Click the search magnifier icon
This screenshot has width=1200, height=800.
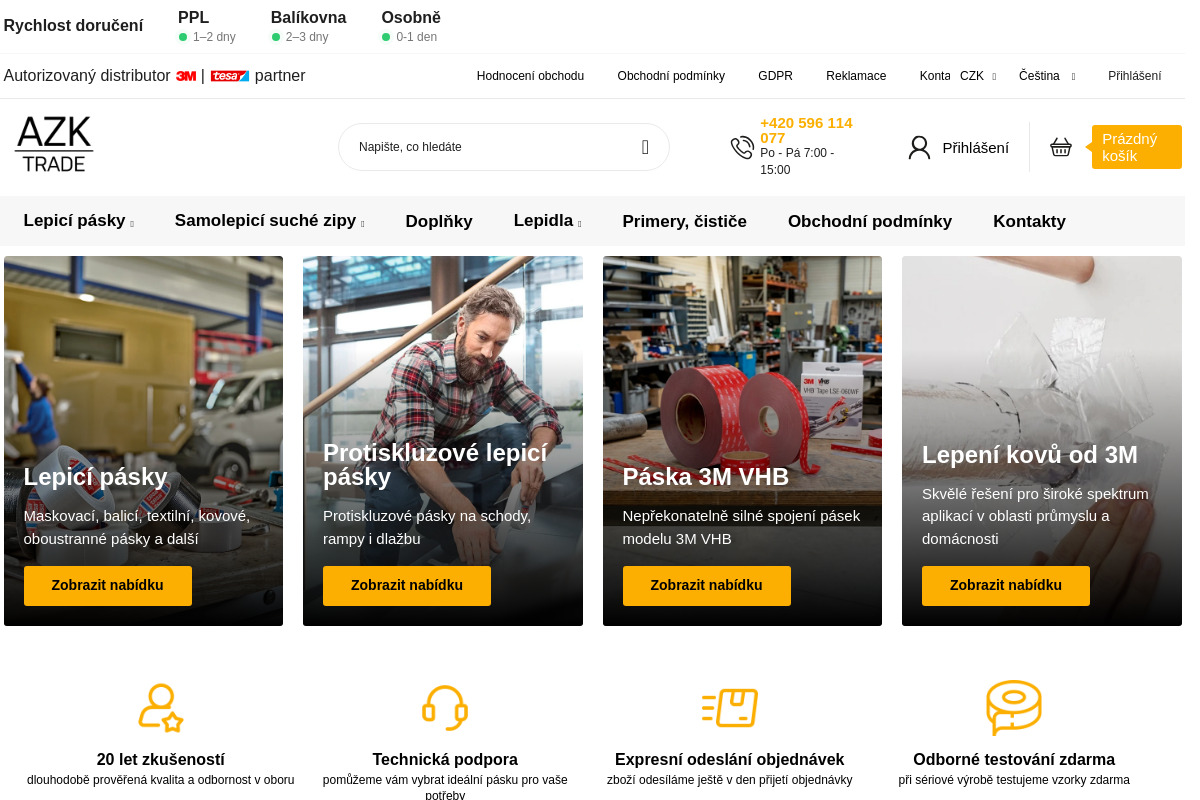(x=645, y=147)
